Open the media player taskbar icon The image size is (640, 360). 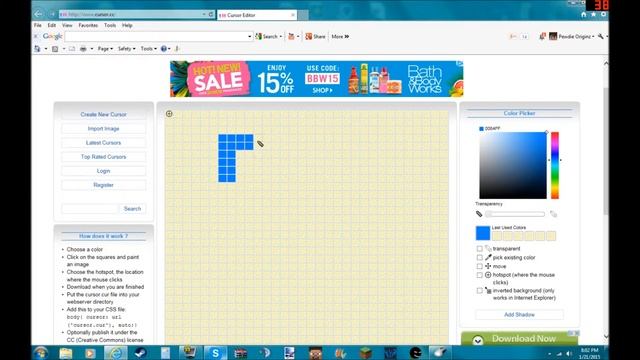(x=90, y=353)
